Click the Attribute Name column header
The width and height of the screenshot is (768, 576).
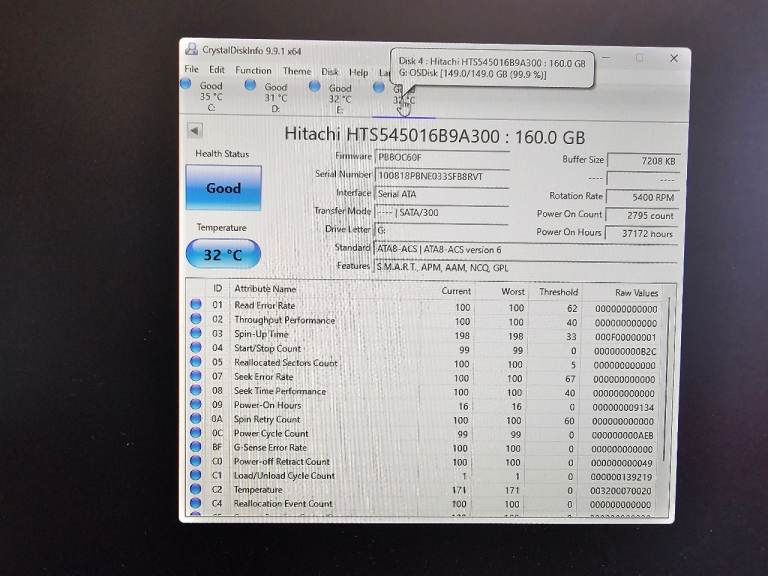click(265, 288)
